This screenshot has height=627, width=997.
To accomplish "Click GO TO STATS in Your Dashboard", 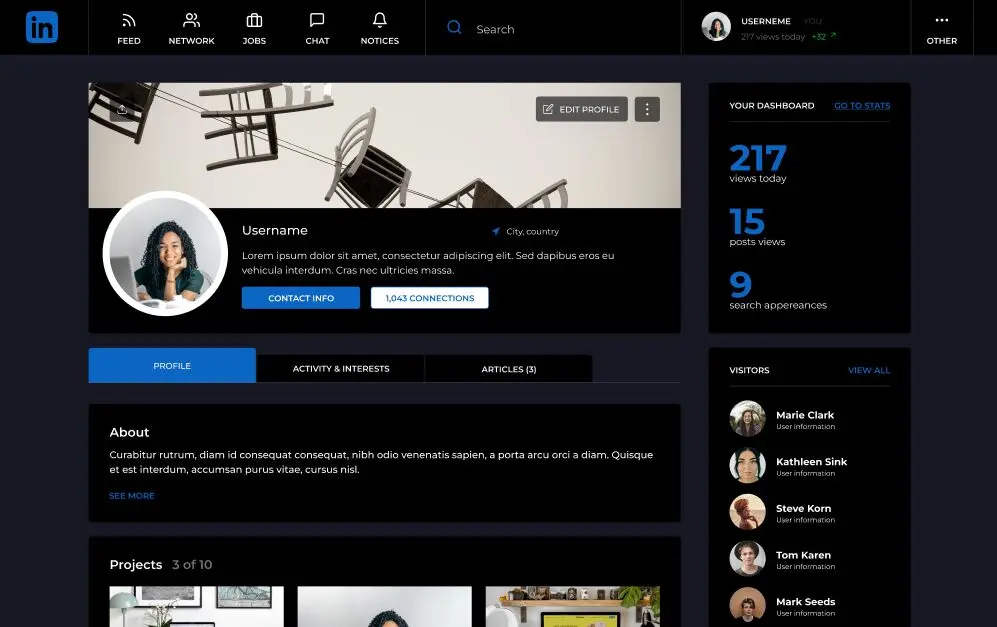I will pyautogui.click(x=861, y=105).
